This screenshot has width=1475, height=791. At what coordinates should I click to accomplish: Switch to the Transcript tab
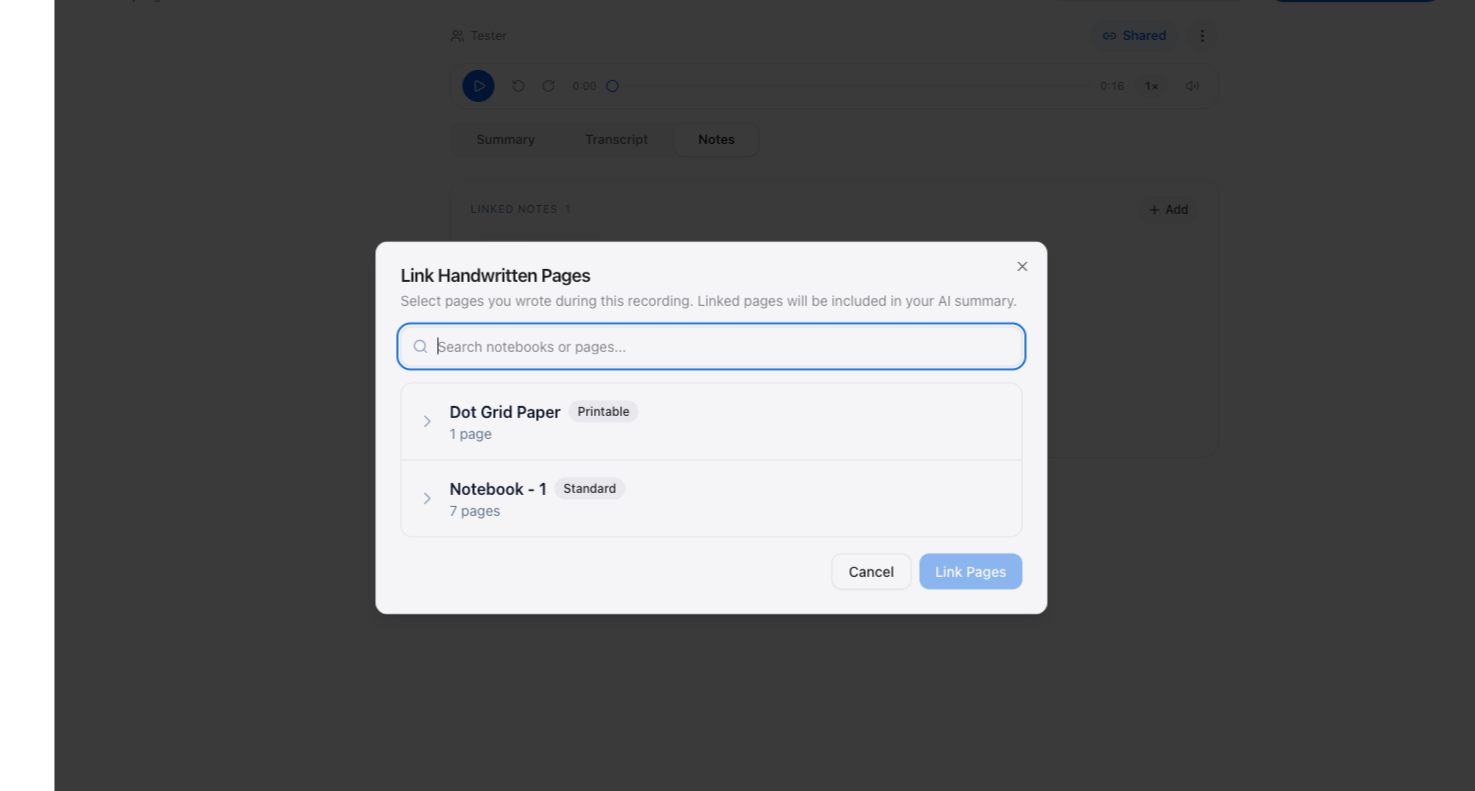coord(616,140)
